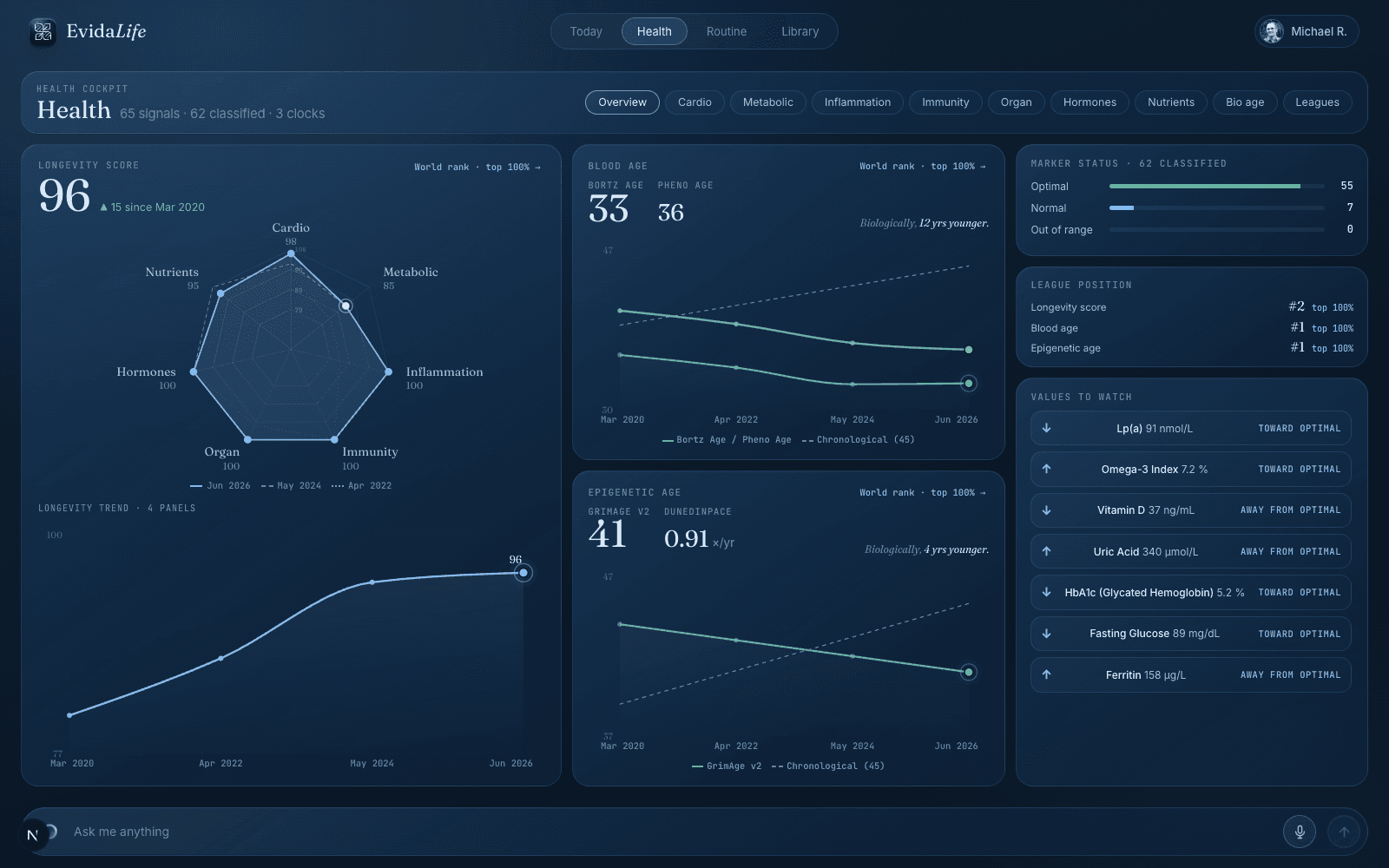Click down arrow icon beside Lp(a)

[x=1047, y=428]
